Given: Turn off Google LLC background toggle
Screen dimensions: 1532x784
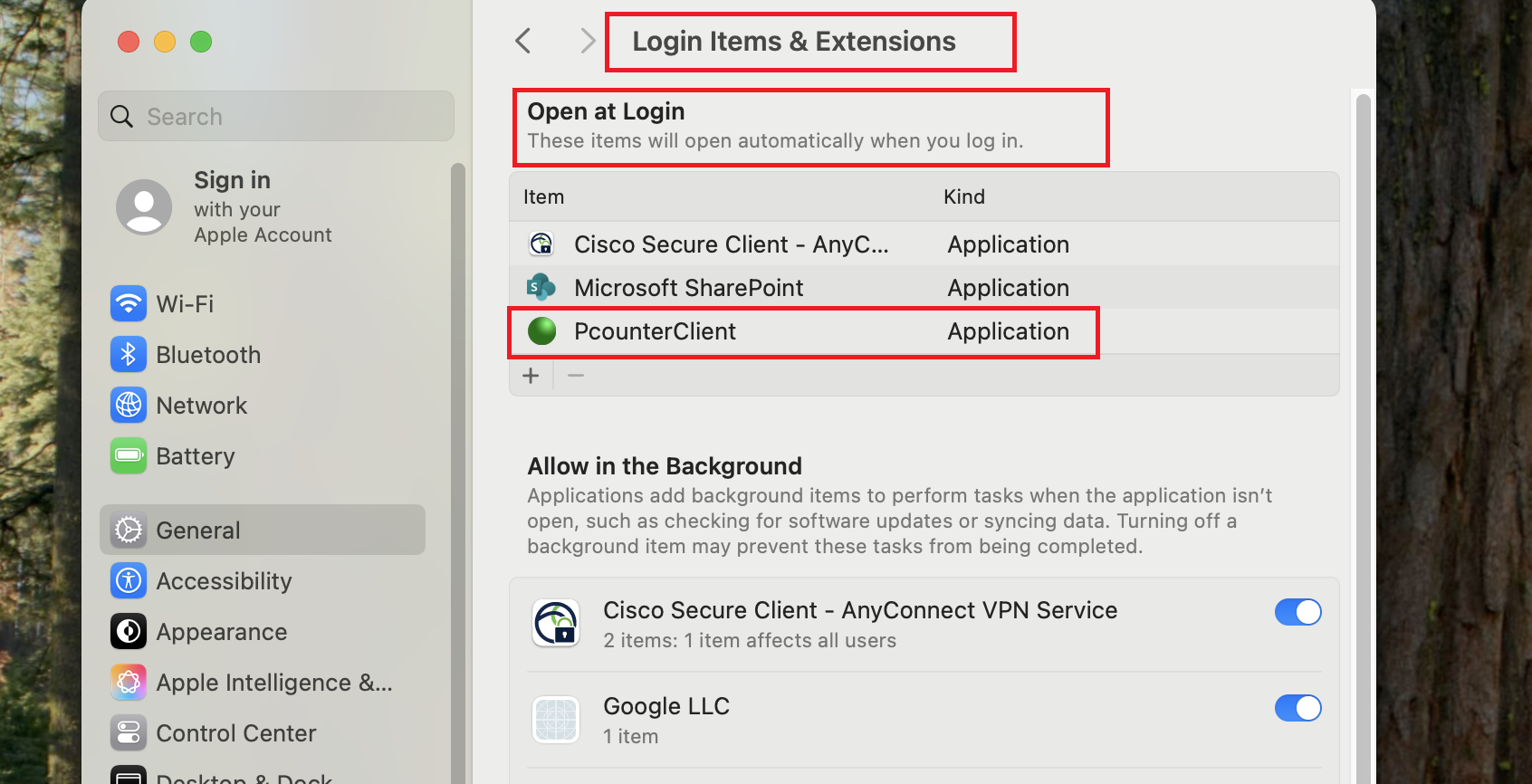Looking at the screenshot, I should pyautogui.click(x=1297, y=708).
